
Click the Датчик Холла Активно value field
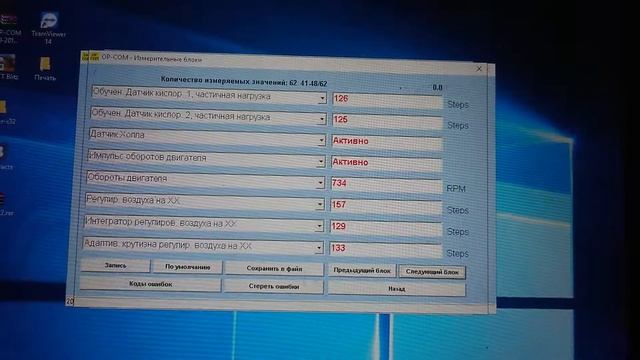point(387,142)
